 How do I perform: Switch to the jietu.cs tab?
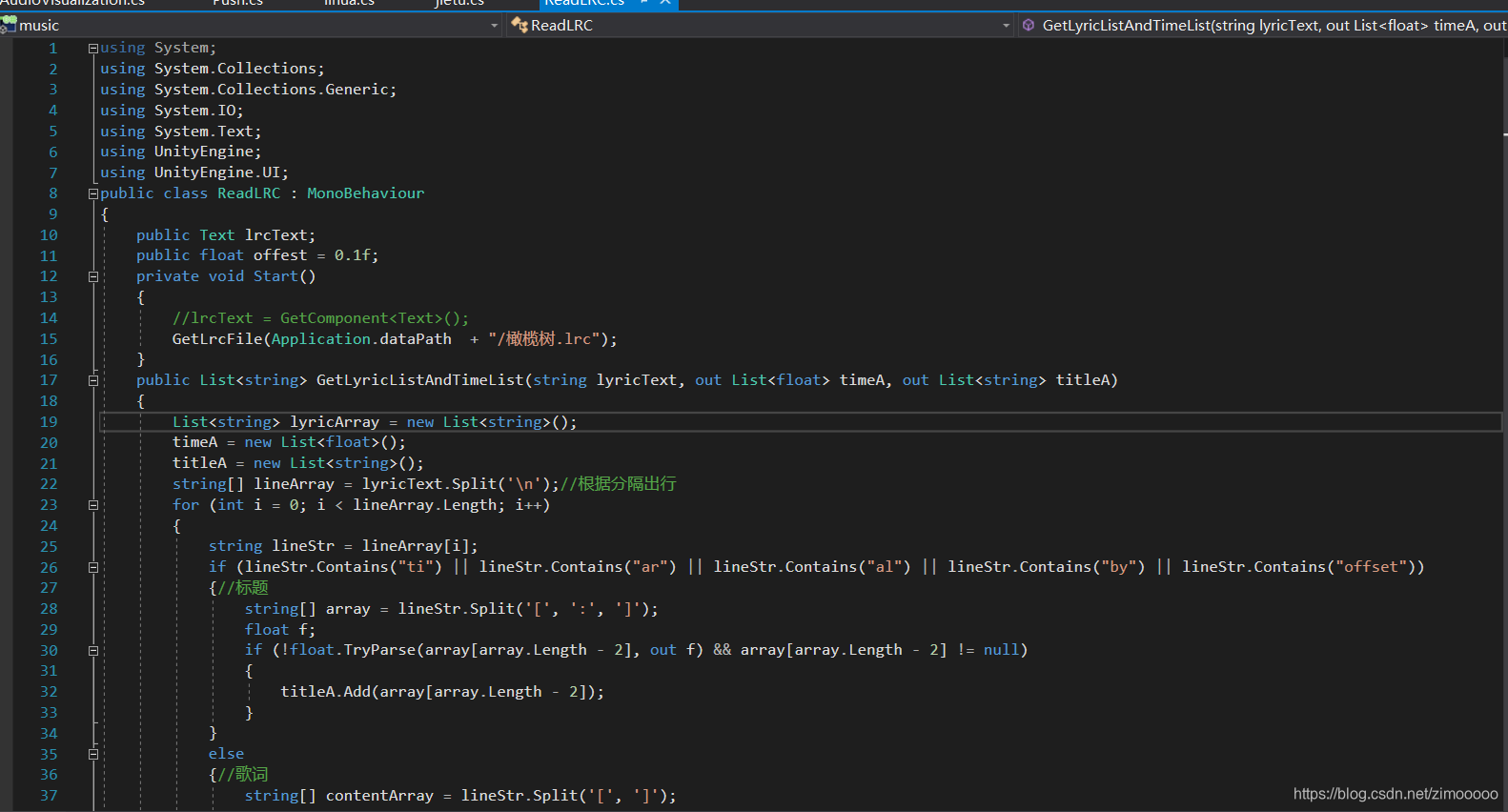[x=459, y=3]
